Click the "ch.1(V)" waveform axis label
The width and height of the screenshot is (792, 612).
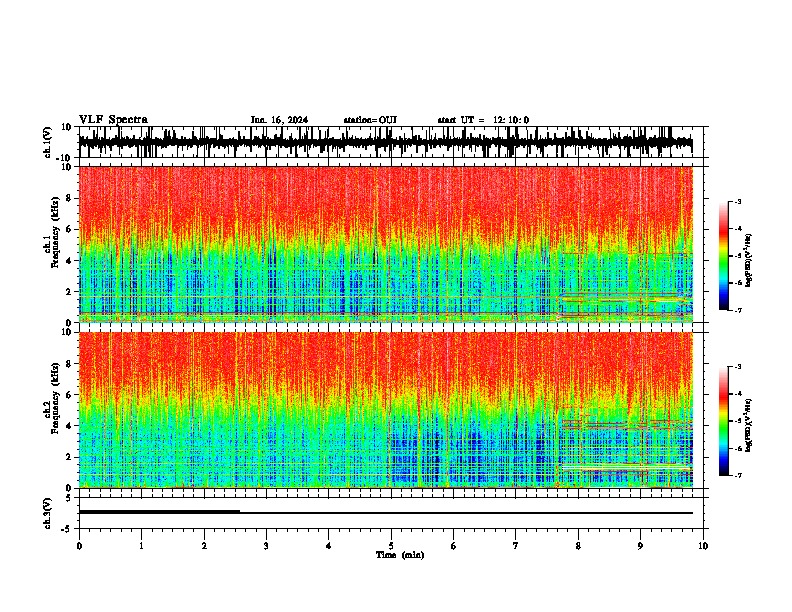(48, 142)
